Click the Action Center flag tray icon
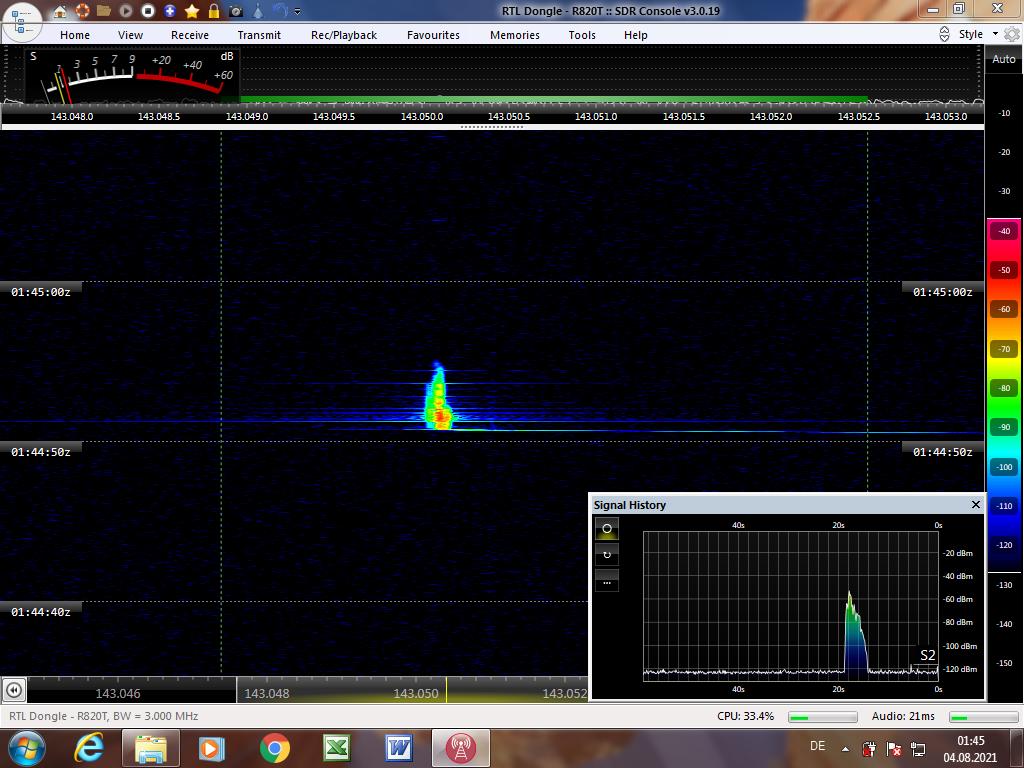This screenshot has width=1024, height=768. point(893,748)
